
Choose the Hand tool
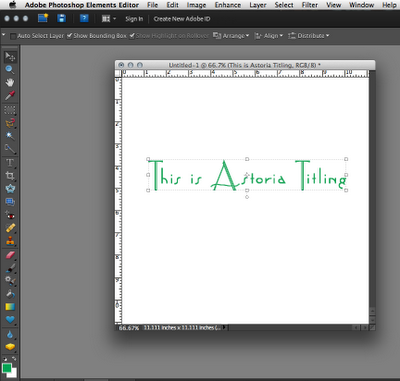pos(10,82)
